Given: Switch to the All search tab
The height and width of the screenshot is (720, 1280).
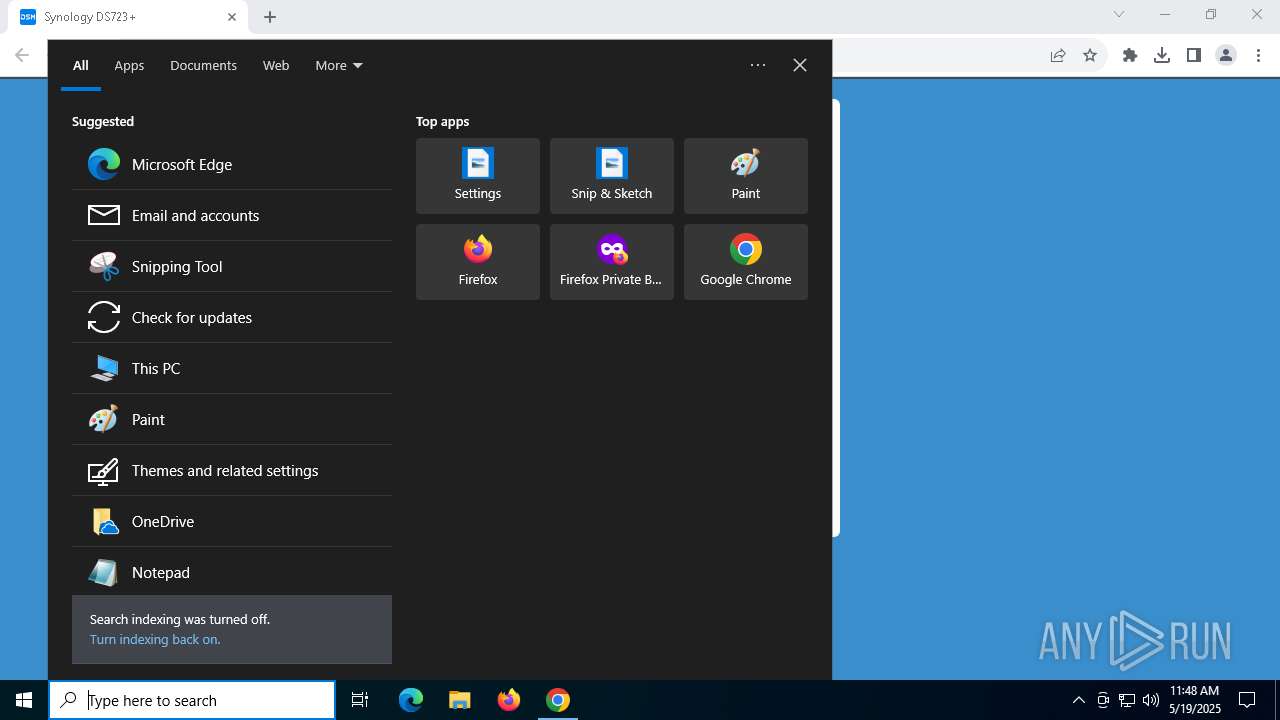Looking at the screenshot, I should click(81, 65).
